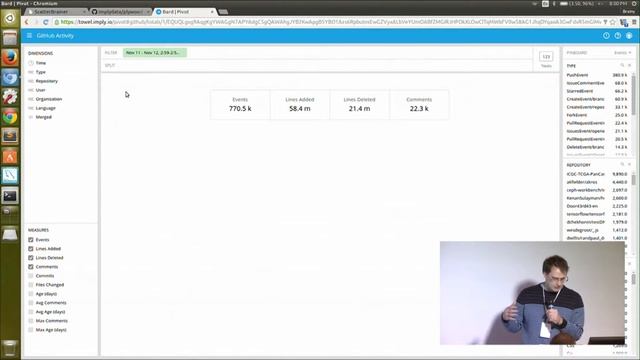Click the Type panel scrollbar
Image resolution: width=640 pixels, height=360 pixels.
pyautogui.click(x=633, y=95)
